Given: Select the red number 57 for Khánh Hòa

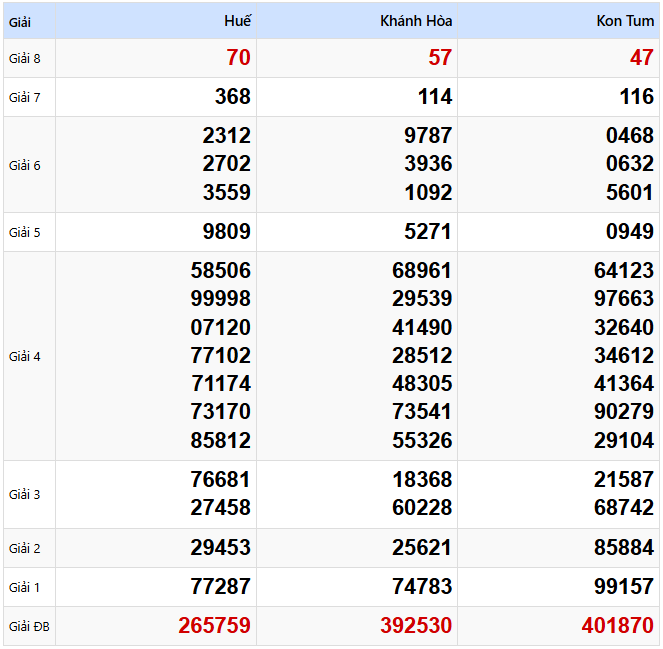Looking at the screenshot, I should pyautogui.click(x=440, y=58).
